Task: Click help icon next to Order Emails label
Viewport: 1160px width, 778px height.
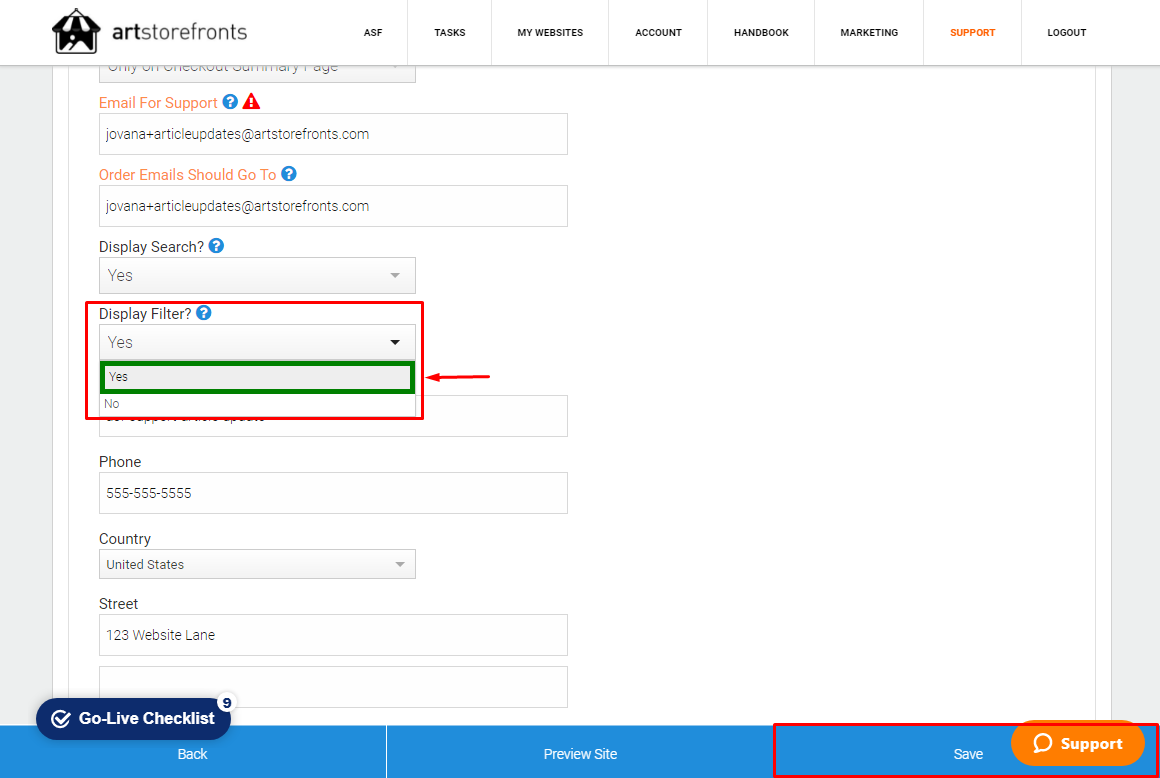Action: tap(289, 174)
